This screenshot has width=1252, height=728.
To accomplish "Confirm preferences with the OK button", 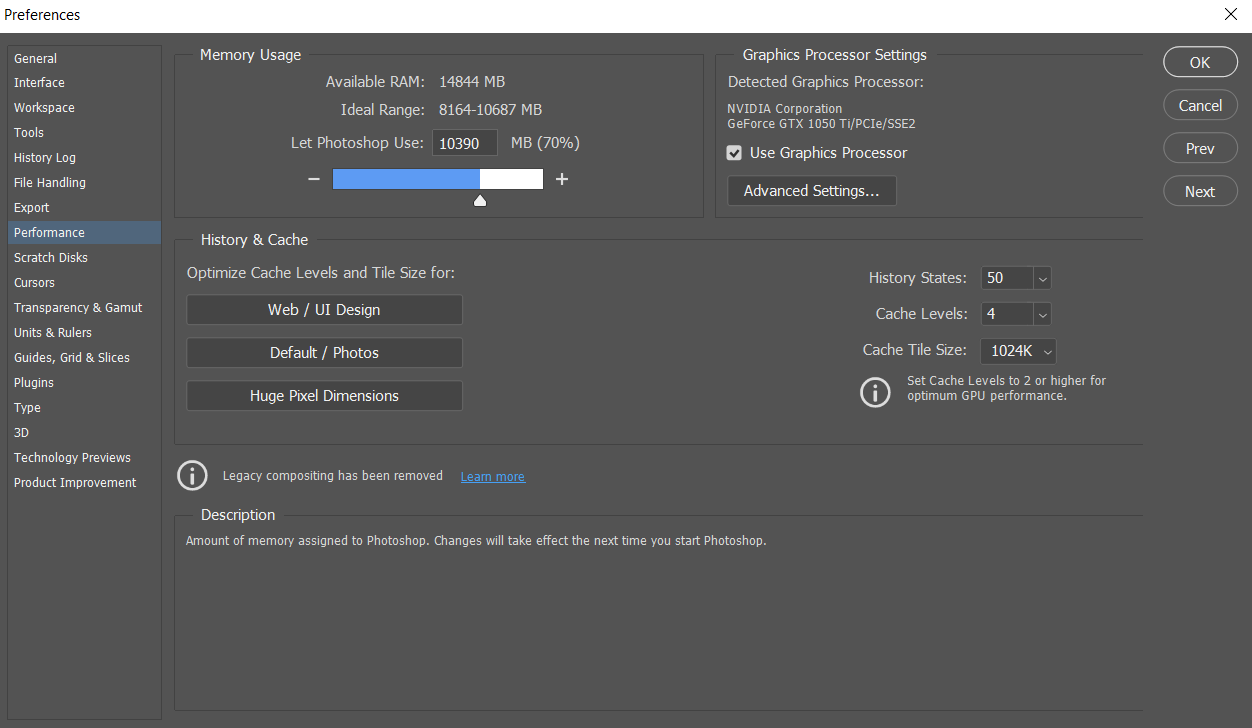I will [1200, 61].
